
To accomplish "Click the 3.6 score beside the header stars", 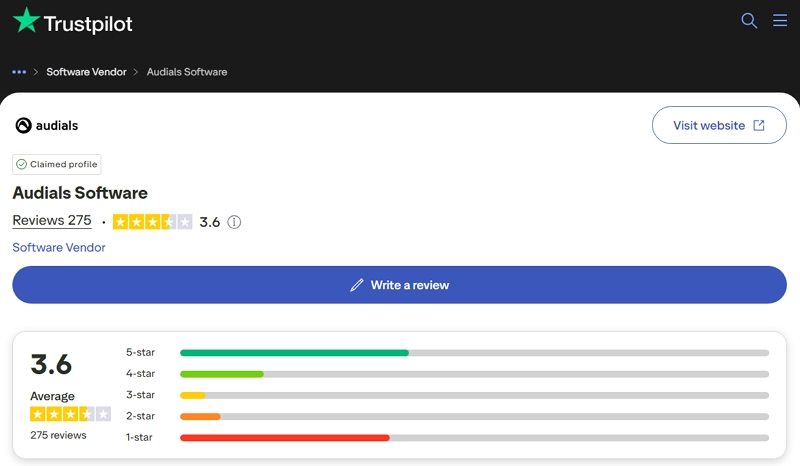I will [210, 222].
